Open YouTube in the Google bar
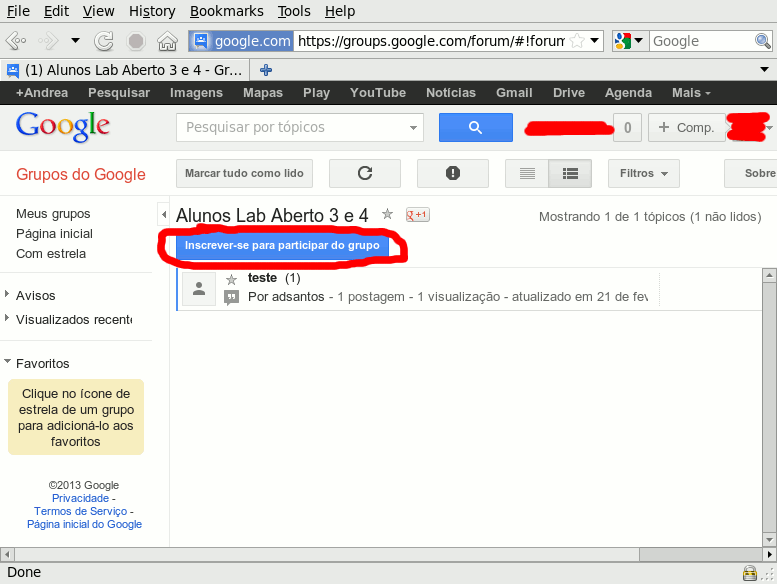Screen dimensions: 777x584 pyautogui.click(x=378, y=93)
